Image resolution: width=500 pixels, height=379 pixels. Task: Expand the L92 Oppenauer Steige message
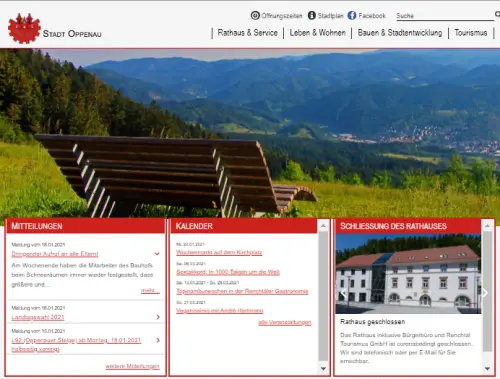point(158,340)
